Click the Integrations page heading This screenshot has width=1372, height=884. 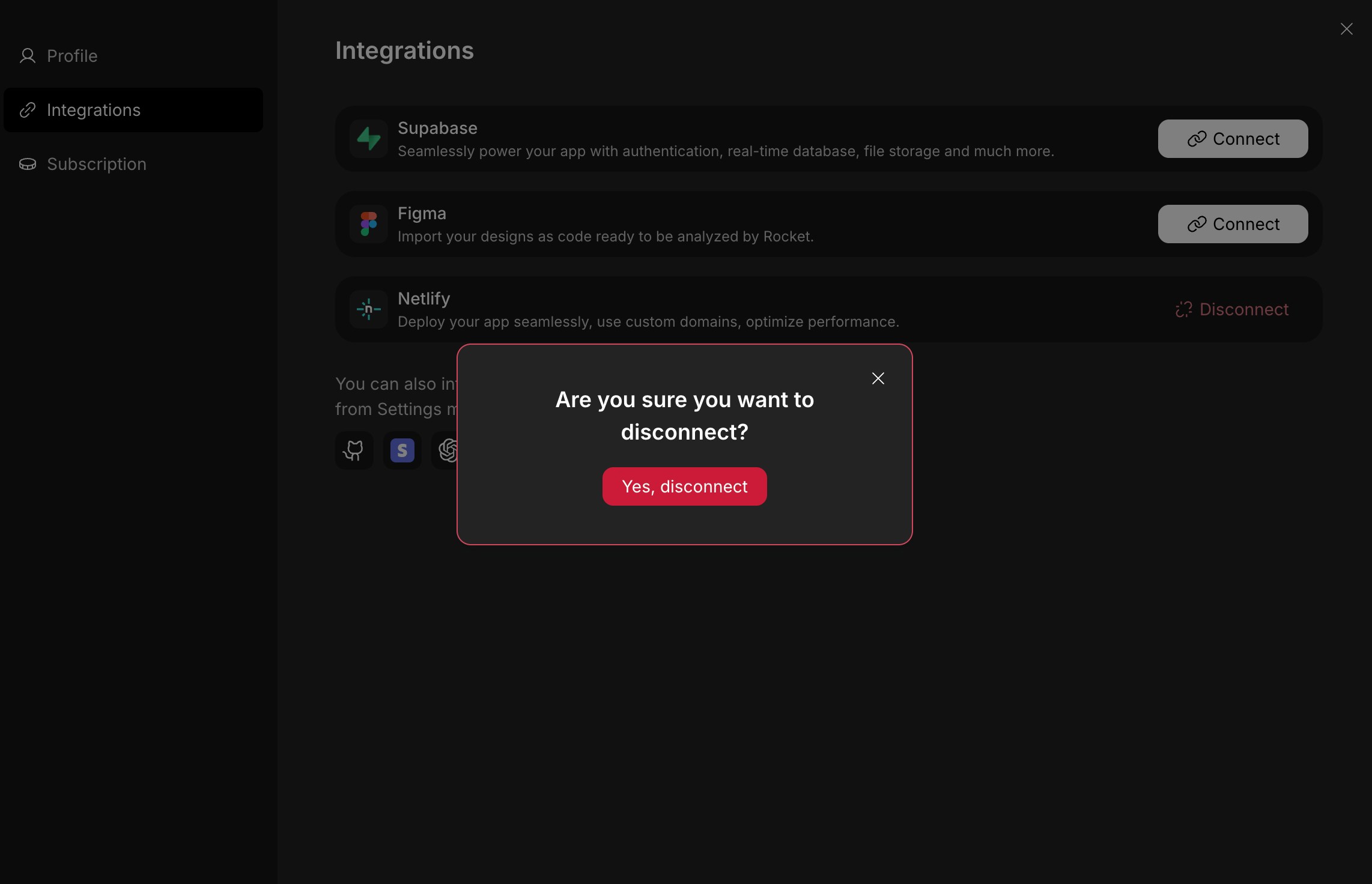pyautogui.click(x=404, y=50)
